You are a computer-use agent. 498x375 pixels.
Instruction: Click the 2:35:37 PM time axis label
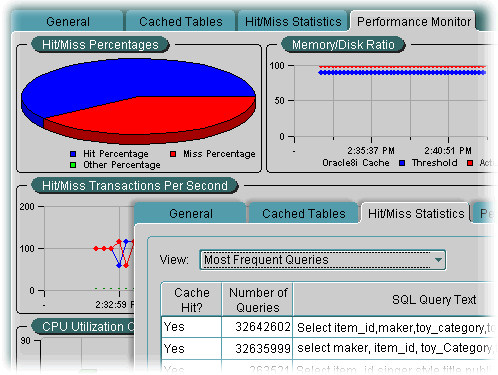click(371, 151)
